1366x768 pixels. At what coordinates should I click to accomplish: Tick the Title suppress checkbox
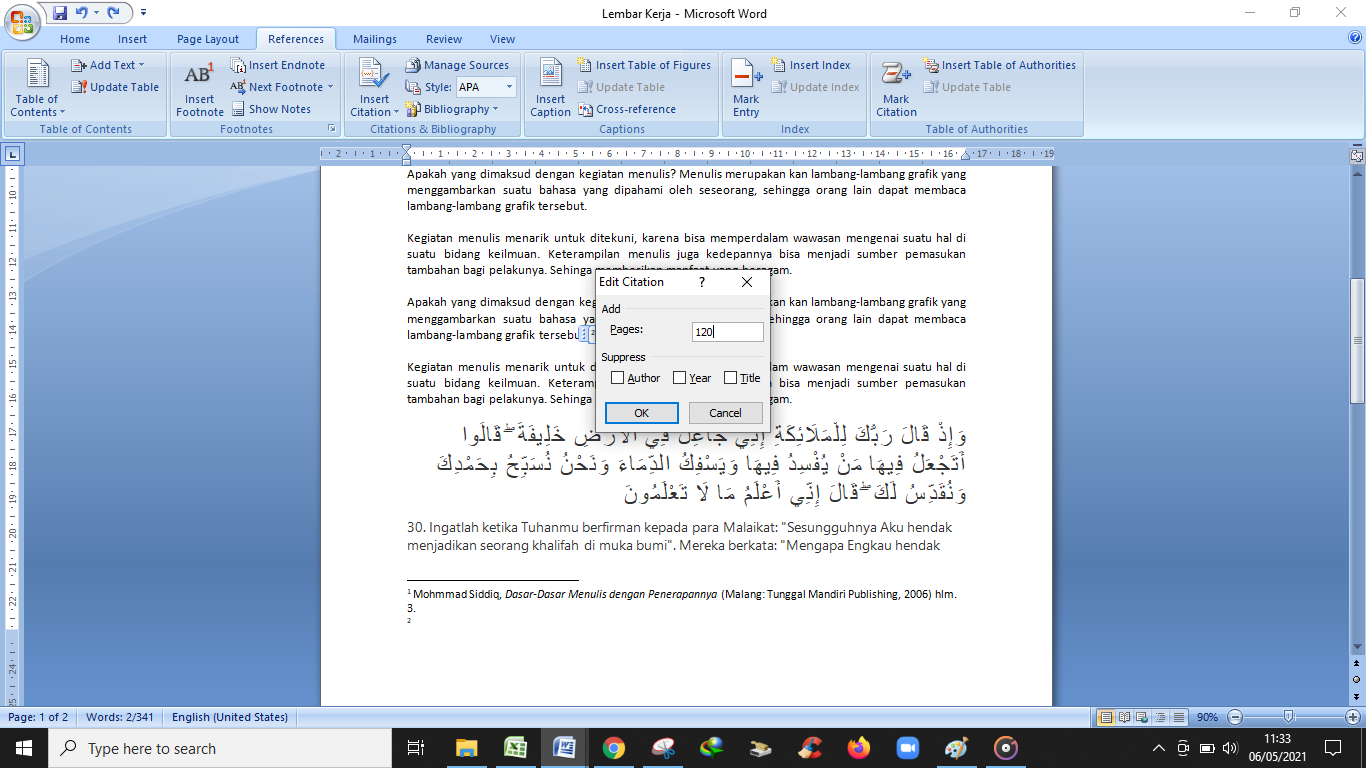[x=731, y=378]
